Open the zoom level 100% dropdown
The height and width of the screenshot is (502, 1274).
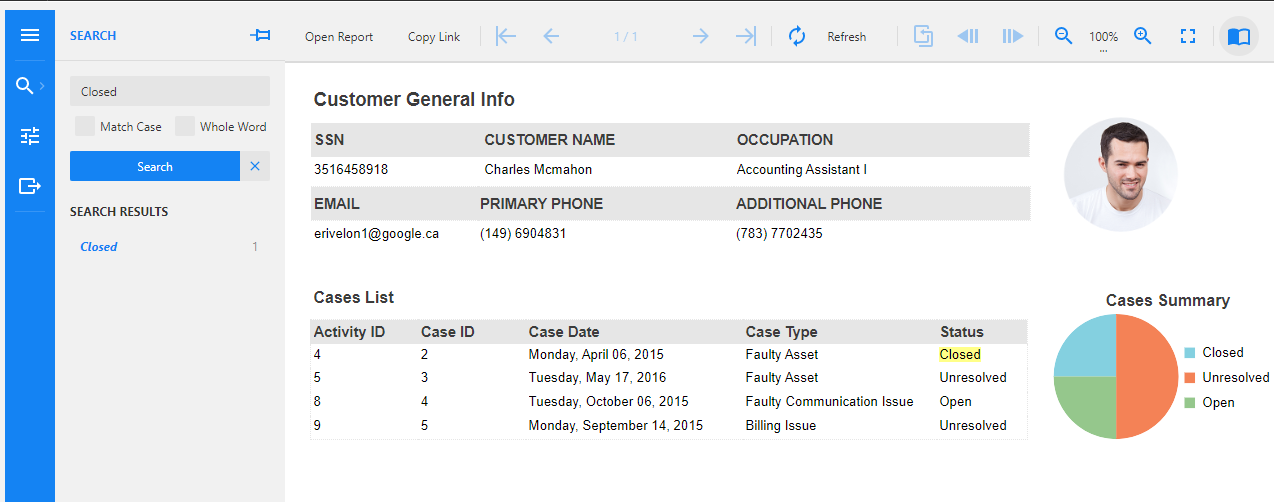click(x=1103, y=37)
